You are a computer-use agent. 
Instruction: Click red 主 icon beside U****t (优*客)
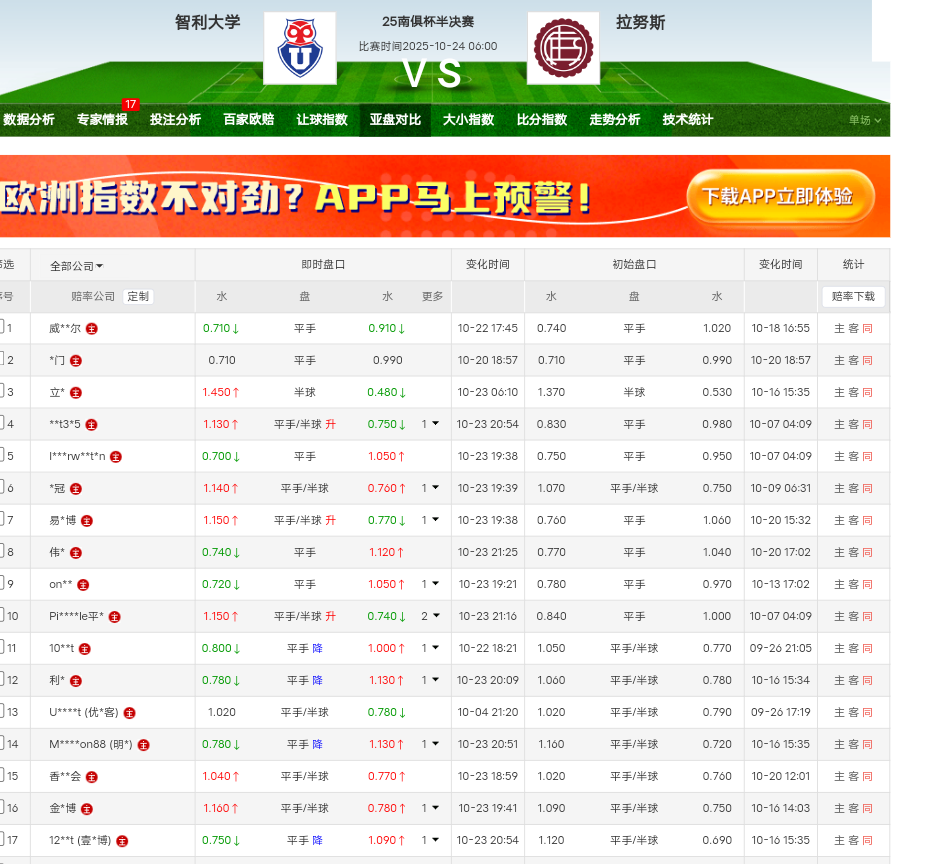point(129,713)
